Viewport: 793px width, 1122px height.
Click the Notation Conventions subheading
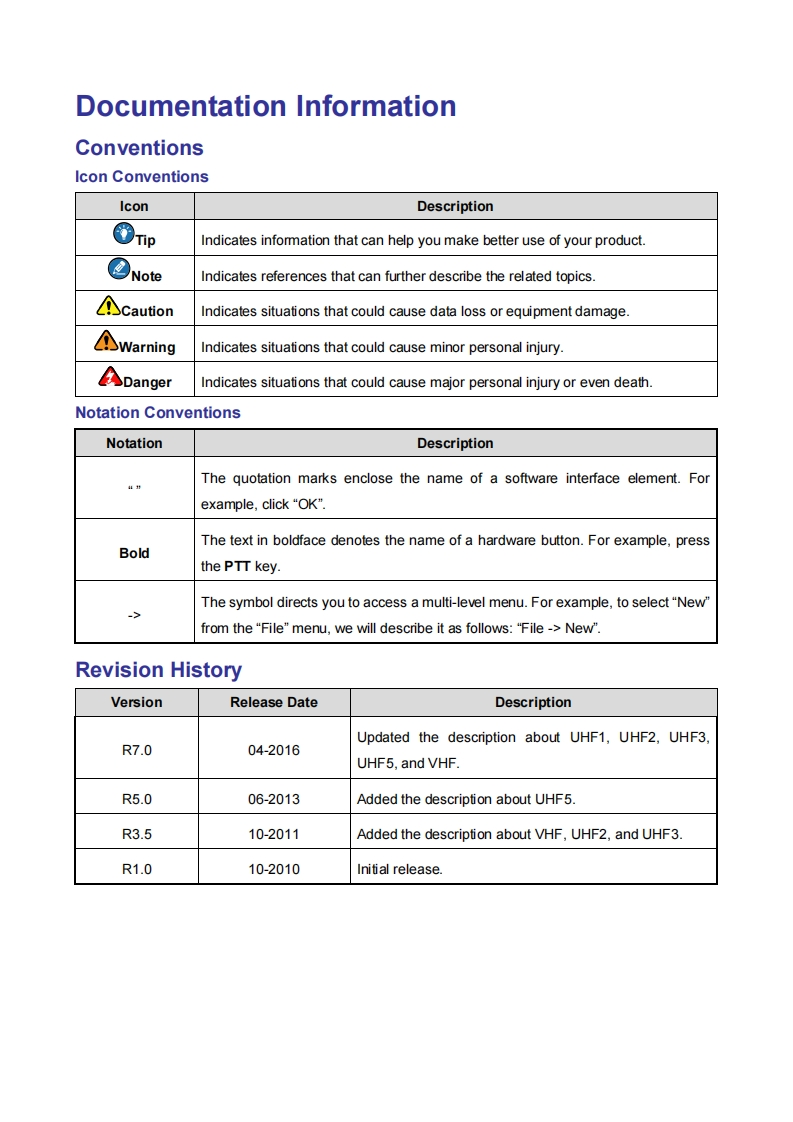pos(158,413)
